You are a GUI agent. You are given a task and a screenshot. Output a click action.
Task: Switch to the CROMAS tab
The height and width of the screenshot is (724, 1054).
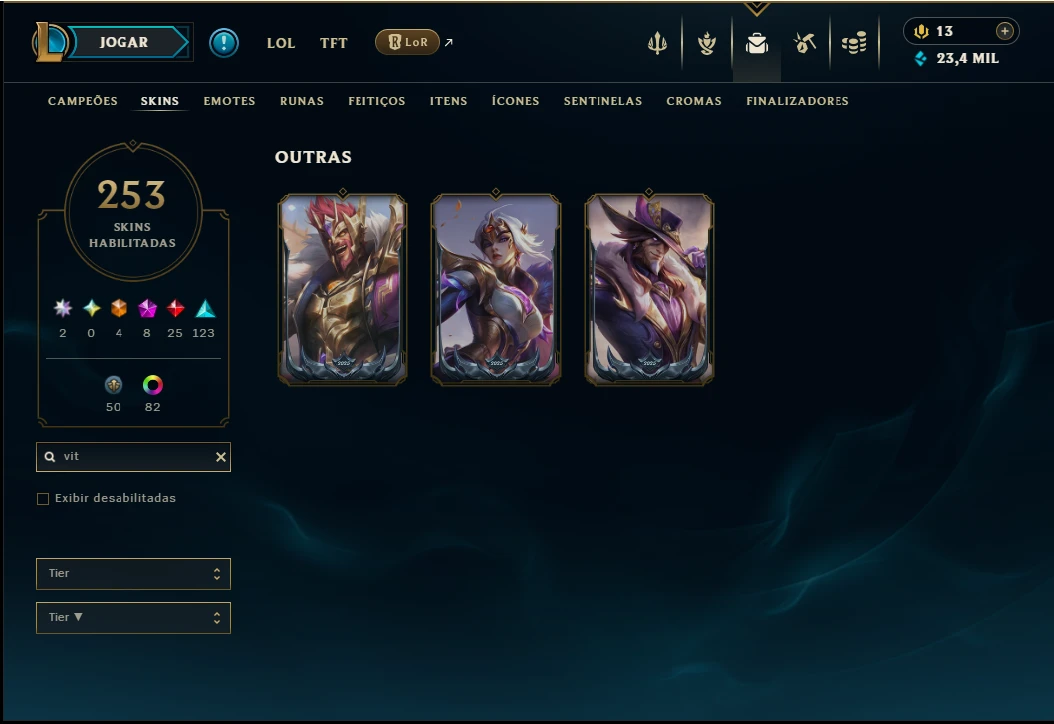(694, 101)
